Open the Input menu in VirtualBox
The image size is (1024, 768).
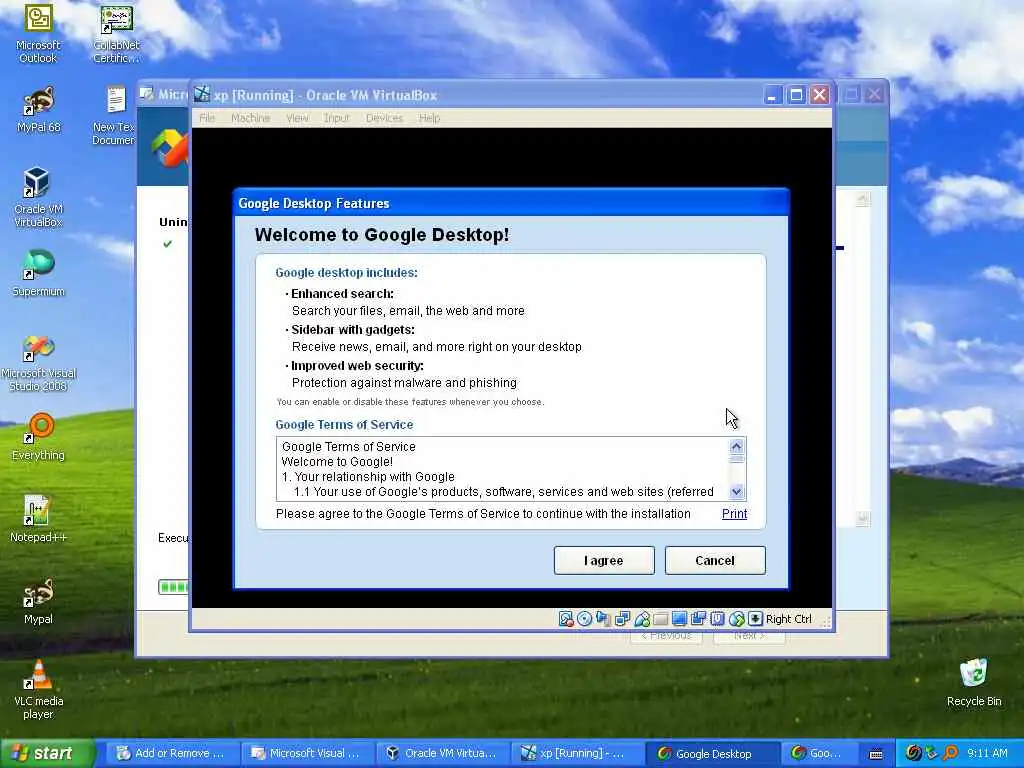tap(336, 118)
